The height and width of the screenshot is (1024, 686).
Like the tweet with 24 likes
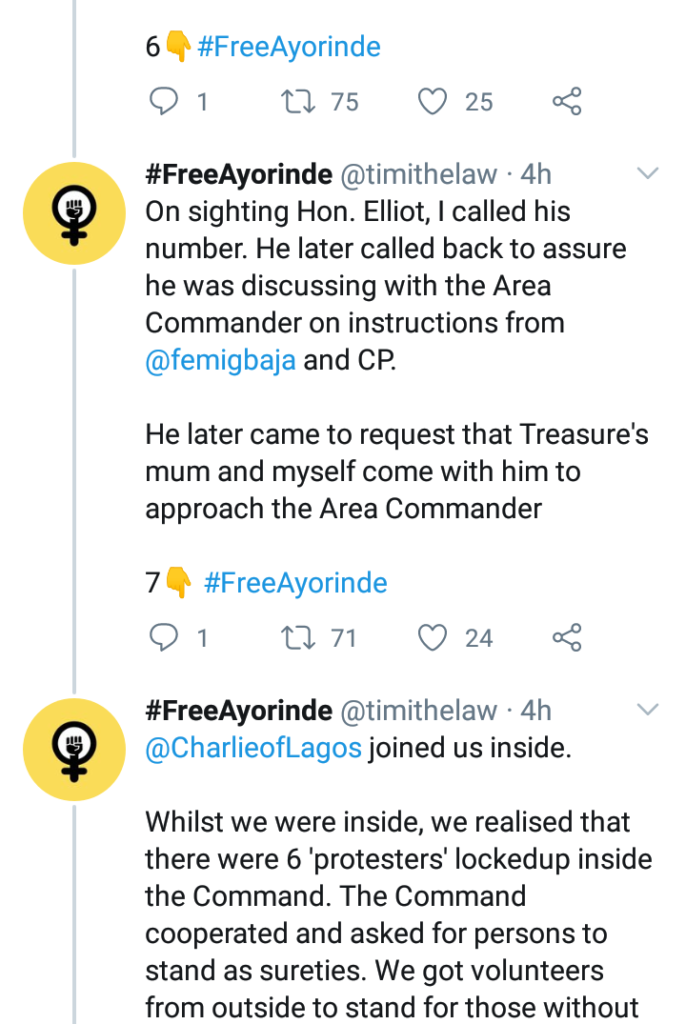tap(432, 637)
